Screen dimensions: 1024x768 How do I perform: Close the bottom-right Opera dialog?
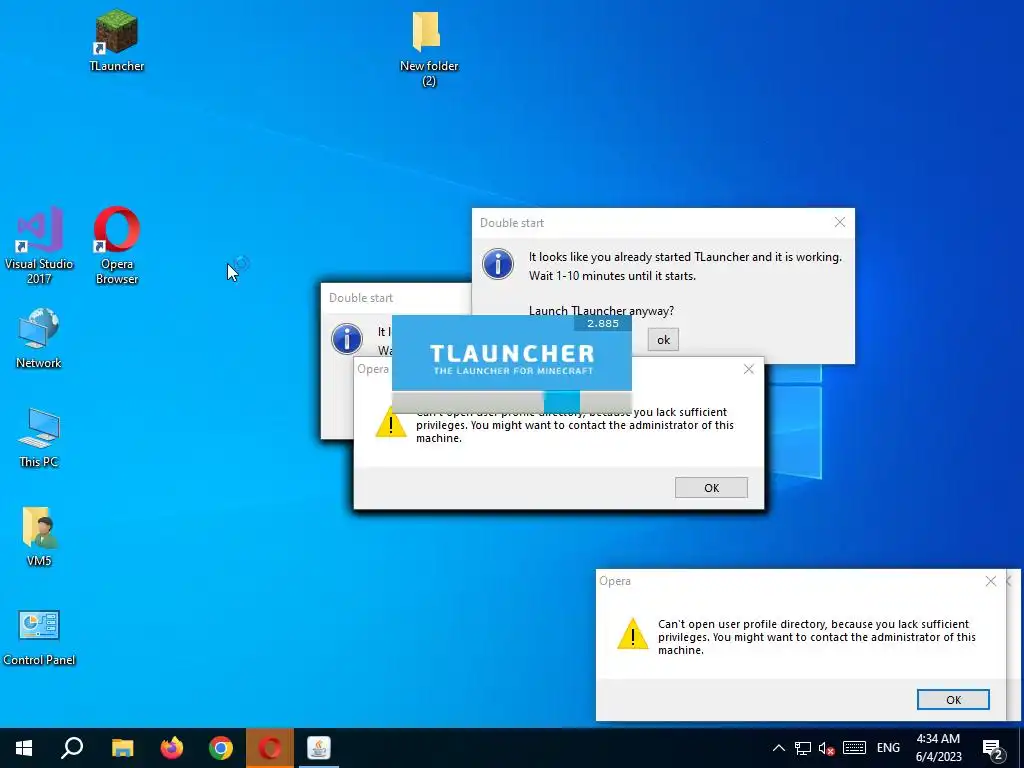[x=991, y=581]
